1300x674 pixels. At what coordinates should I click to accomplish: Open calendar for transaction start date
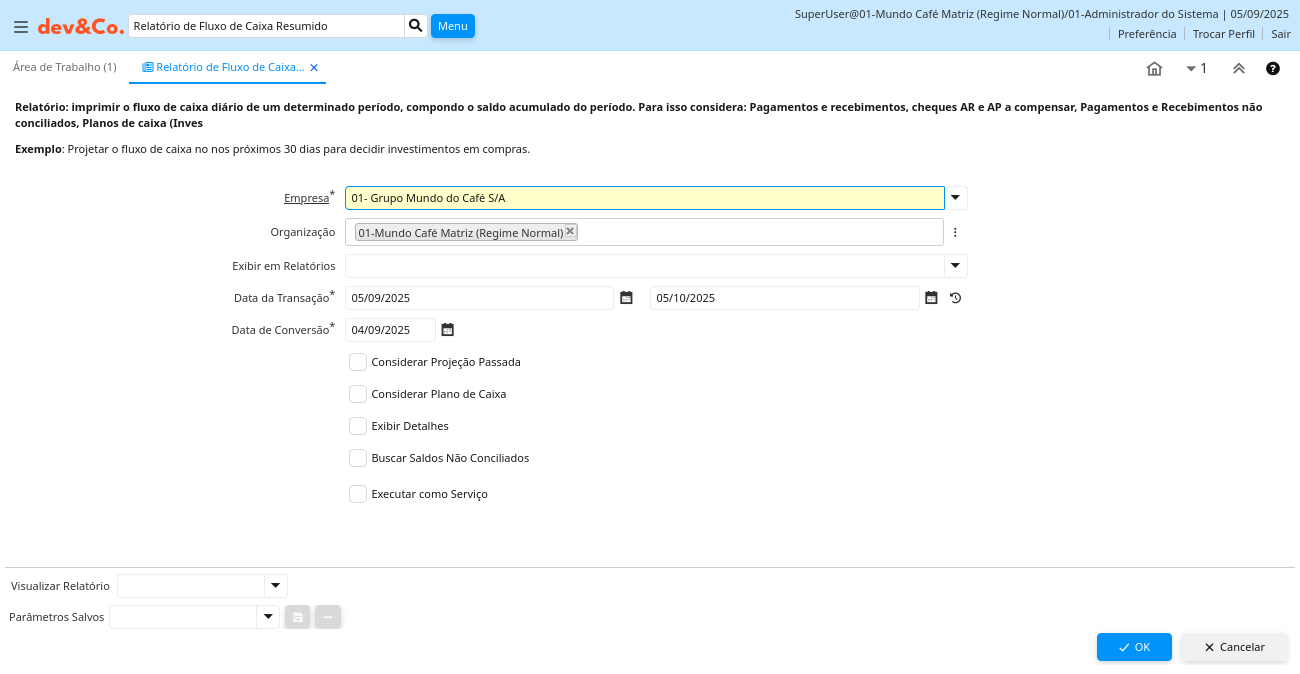pos(626,298)
